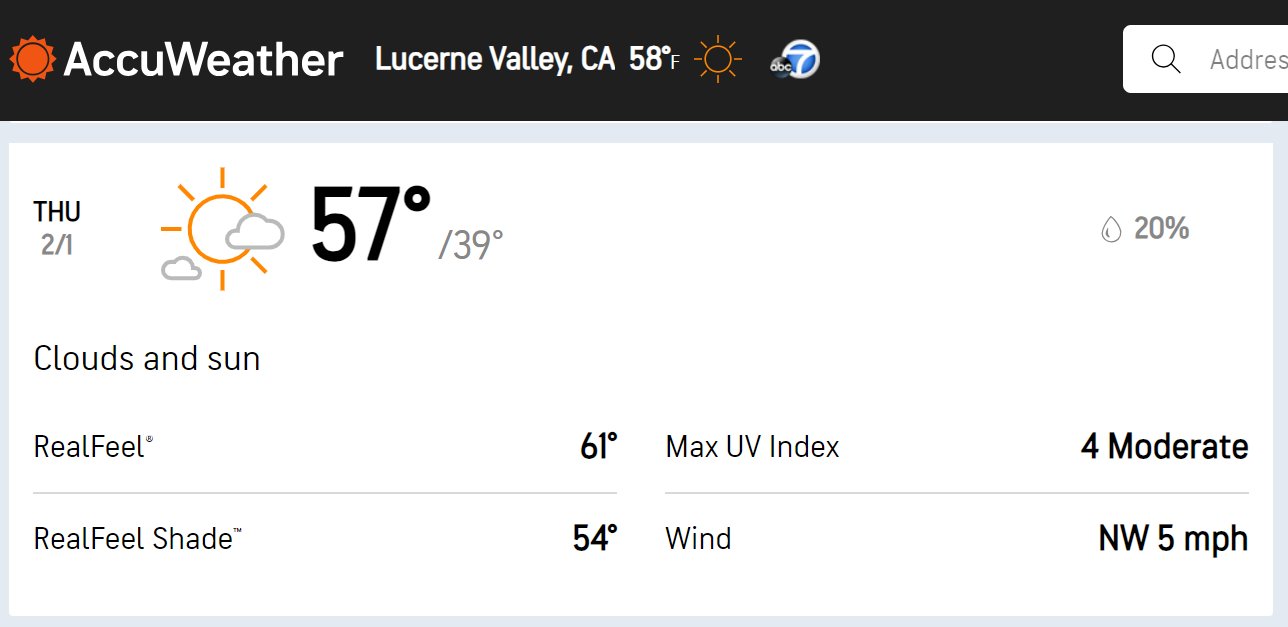This screenshot has height=627, width=1288.
Task: Click the Wind NW 5 mph value
Action: click(x=1173, y=539)
